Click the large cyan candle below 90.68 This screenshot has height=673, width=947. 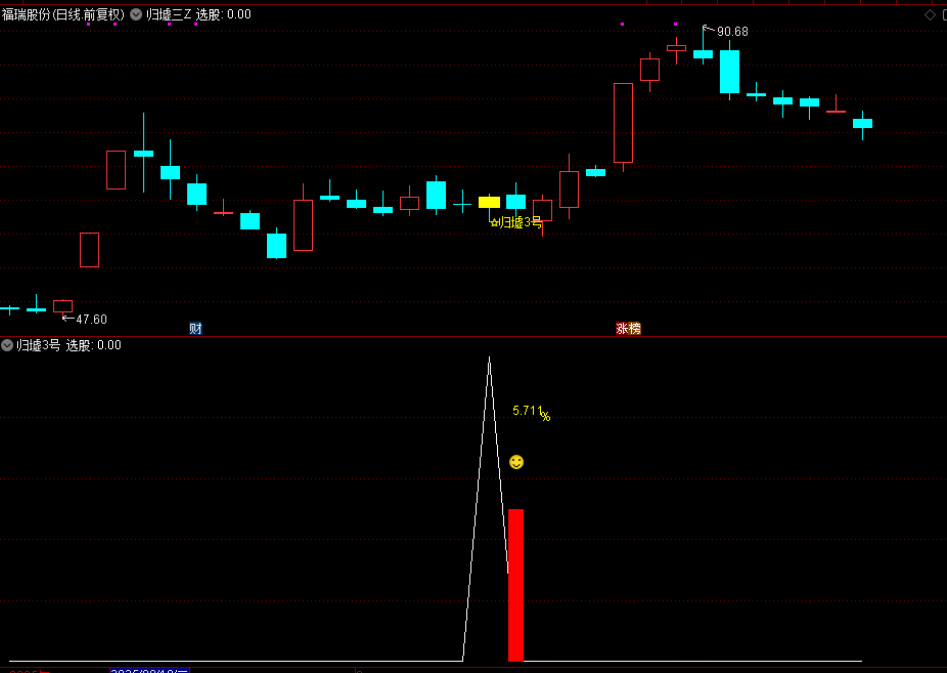[729, 71]
